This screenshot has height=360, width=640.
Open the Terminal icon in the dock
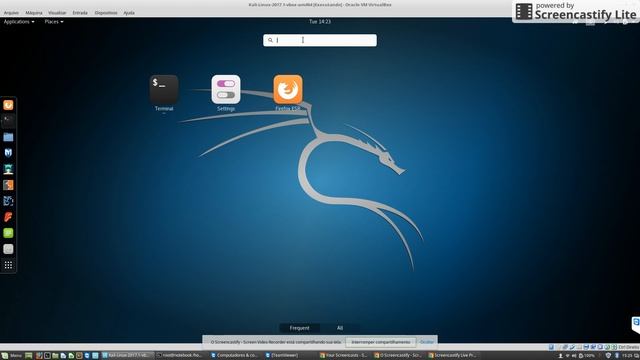coord(8,121)
